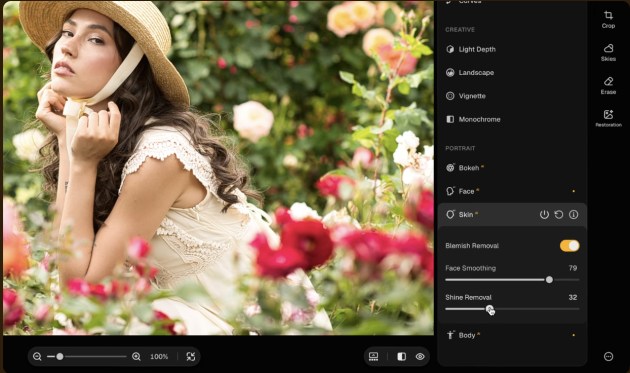The width and height of the screenshot is (630, 373).
Task: Expand the Light Depth adjustment
Action: [511, 49]
